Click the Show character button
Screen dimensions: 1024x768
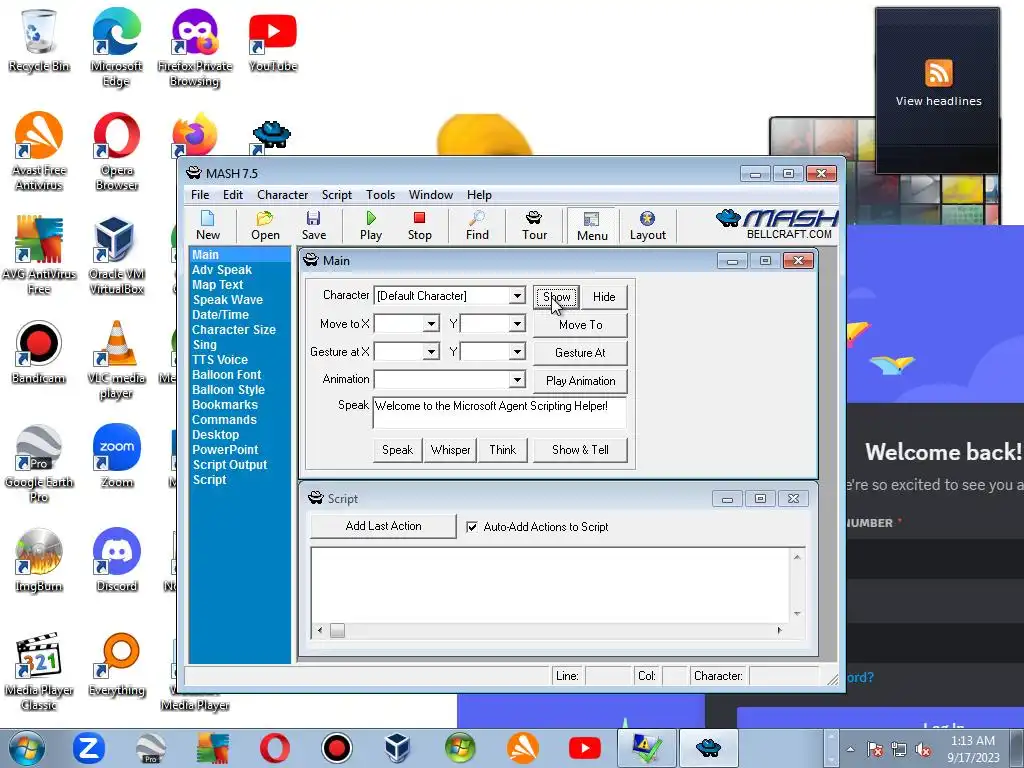[x=556, y=296]
